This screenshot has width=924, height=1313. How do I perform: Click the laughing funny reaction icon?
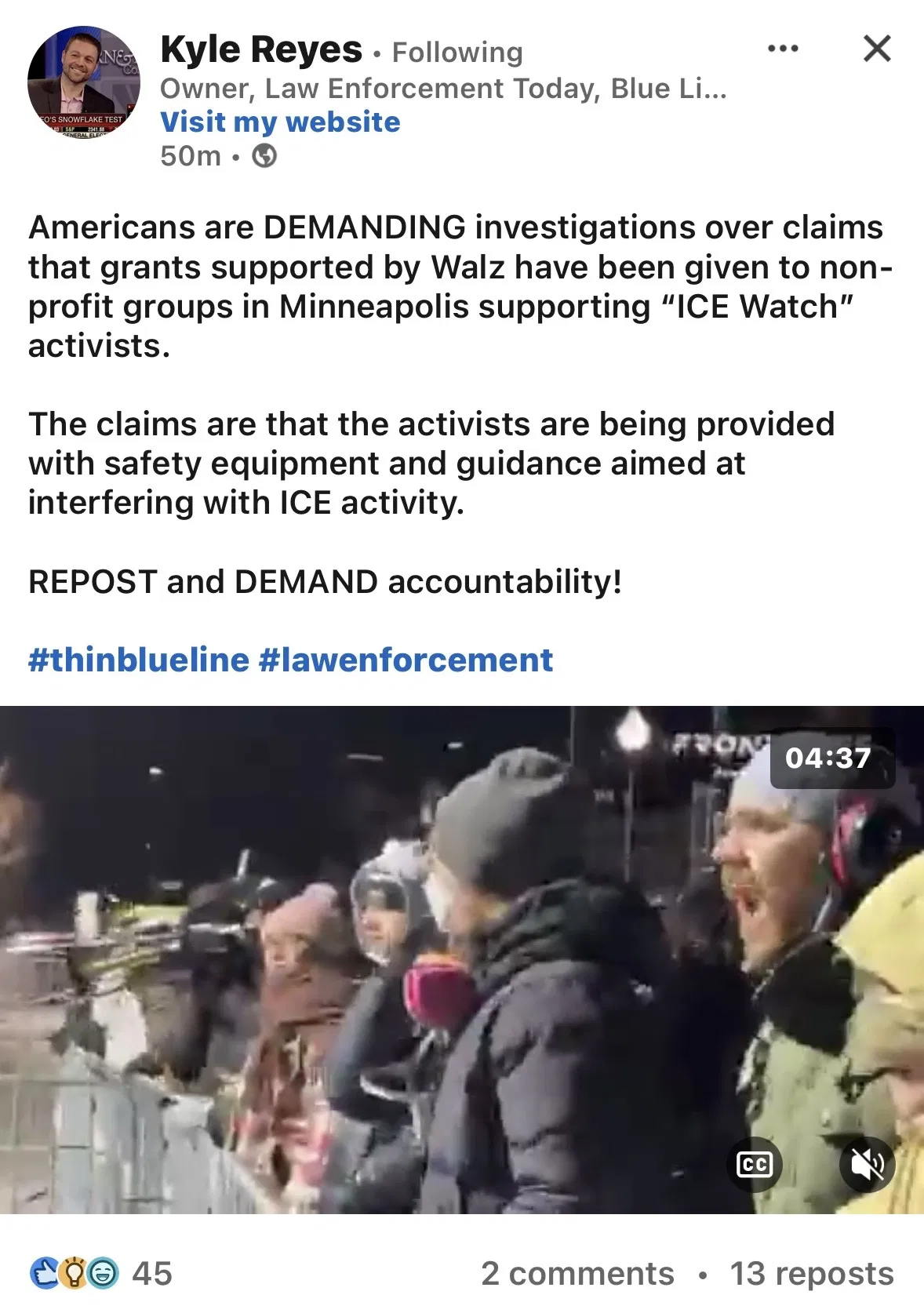click(103, 1273)
